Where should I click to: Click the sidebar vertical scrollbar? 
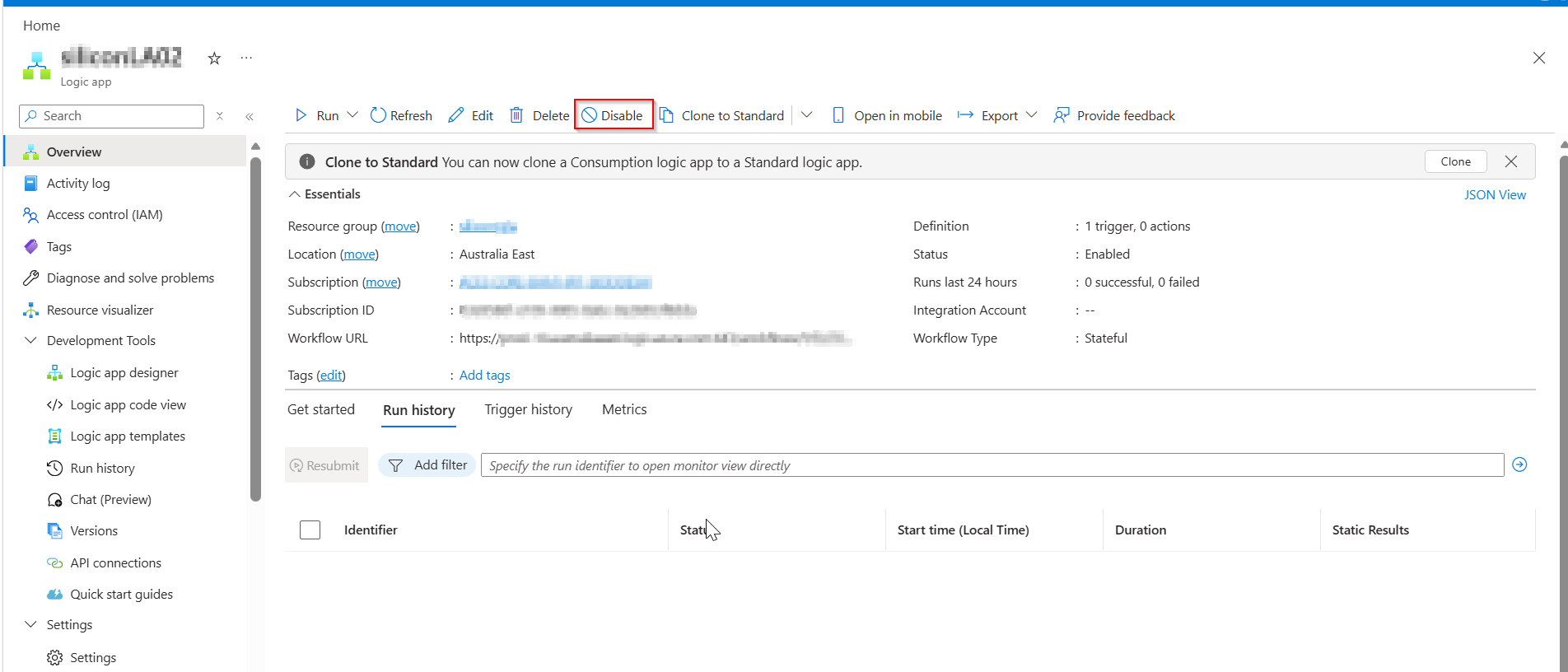point(256,329)
